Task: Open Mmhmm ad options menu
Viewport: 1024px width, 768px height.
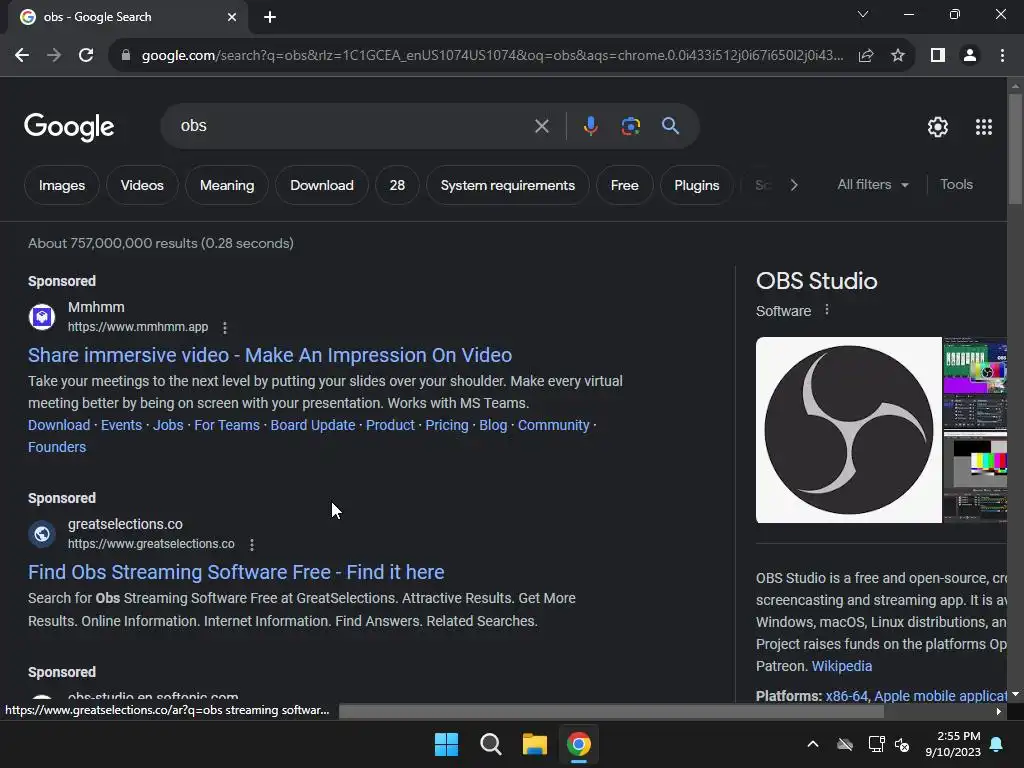Action: 225,328
